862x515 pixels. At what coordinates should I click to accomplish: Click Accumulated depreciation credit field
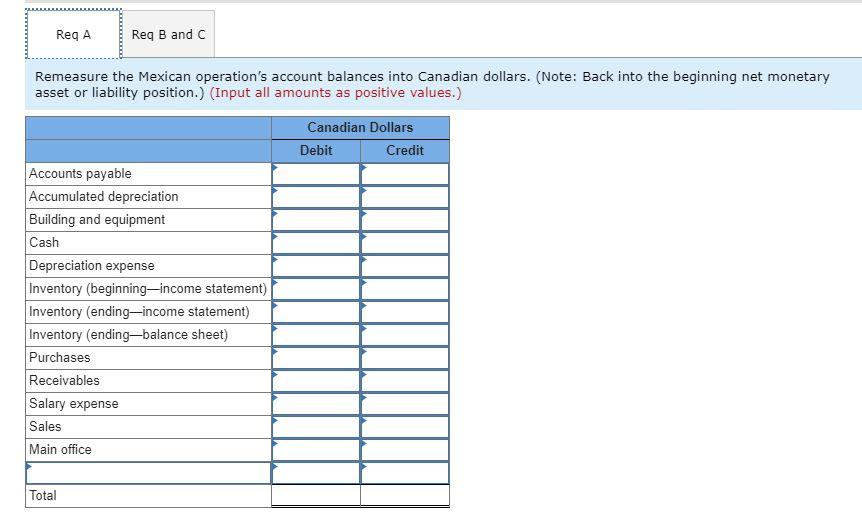[405, 197]
